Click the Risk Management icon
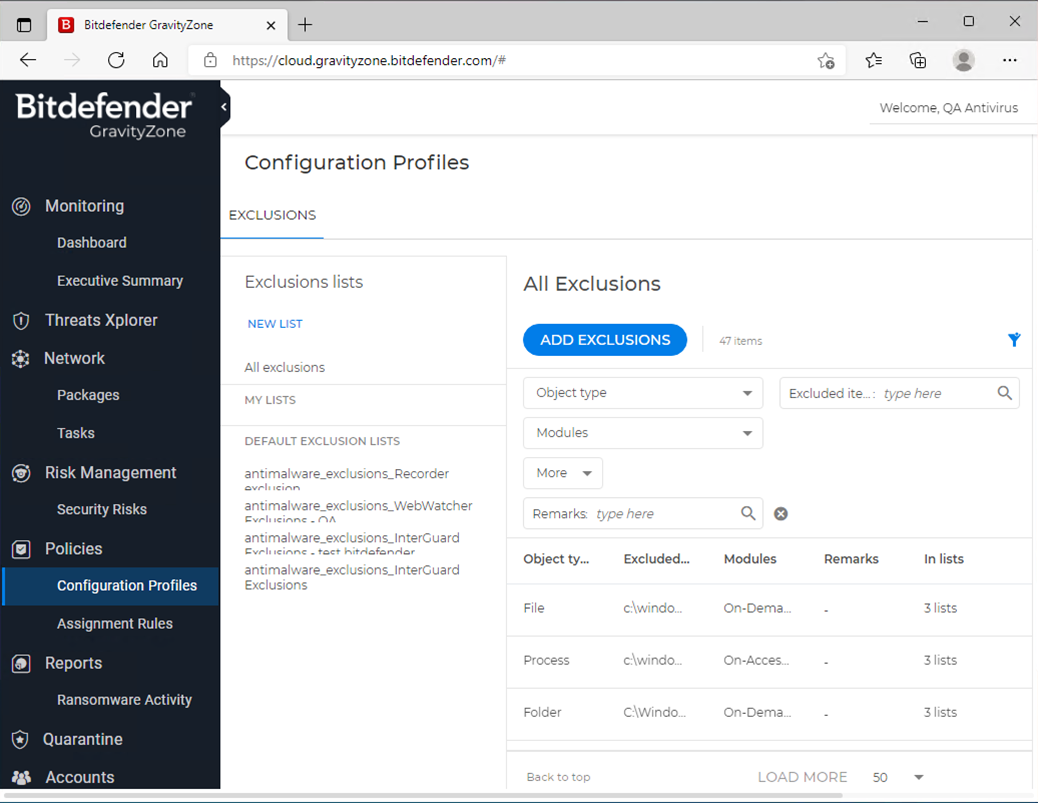 pyautogui.click(x=21, y=473)
